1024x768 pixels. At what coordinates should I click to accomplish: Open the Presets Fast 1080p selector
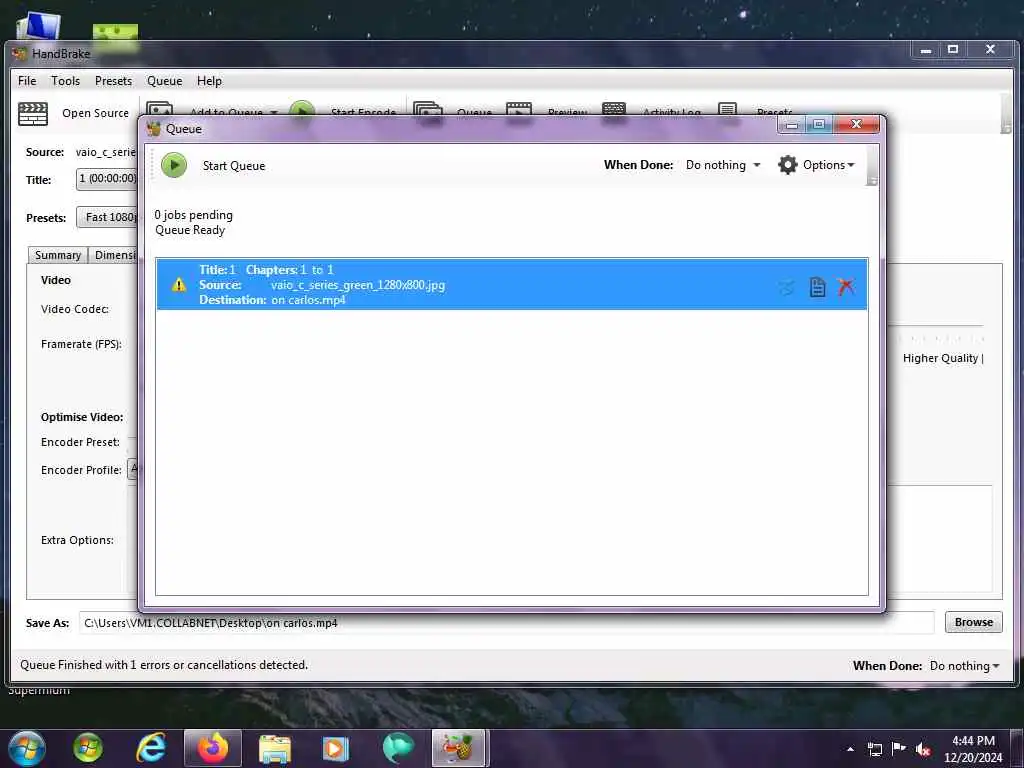(108, 217)
